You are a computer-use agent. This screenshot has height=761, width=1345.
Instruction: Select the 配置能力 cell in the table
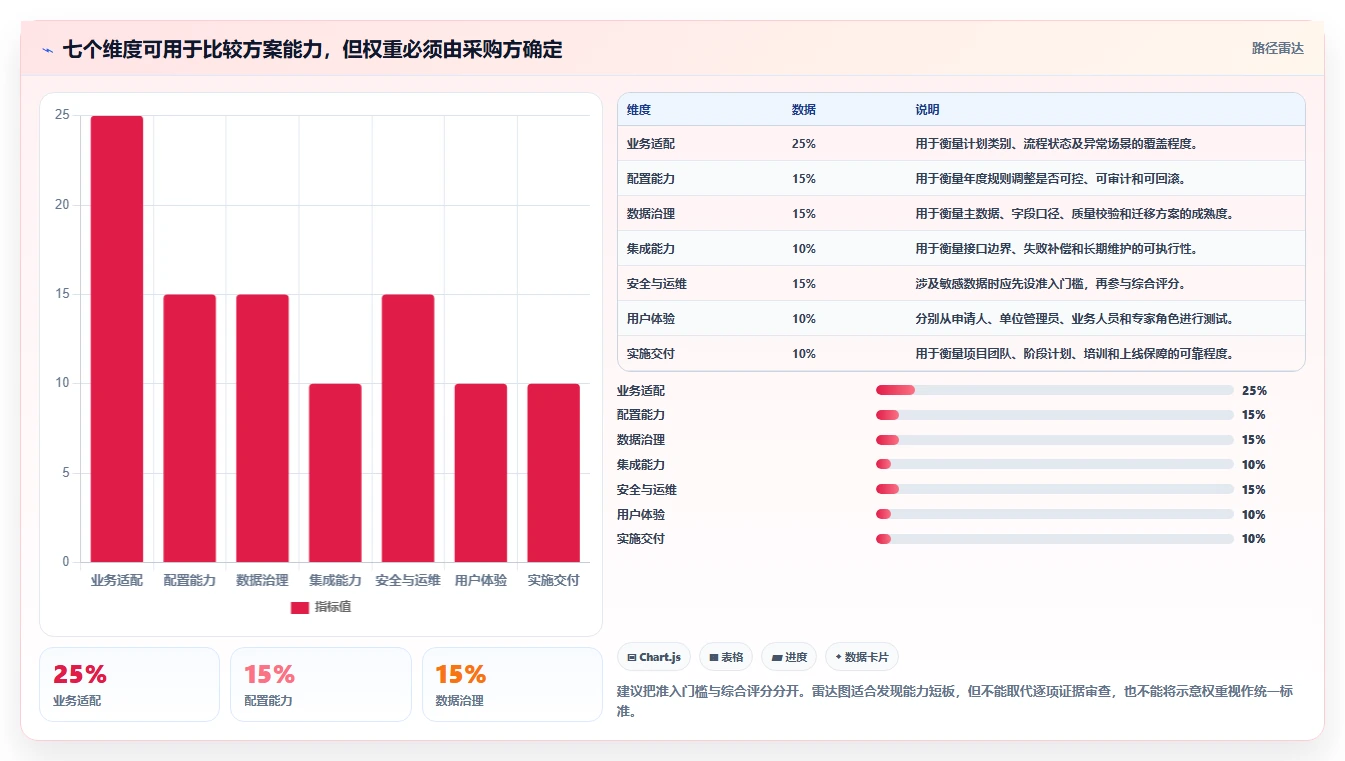click(x=651, y=179)
